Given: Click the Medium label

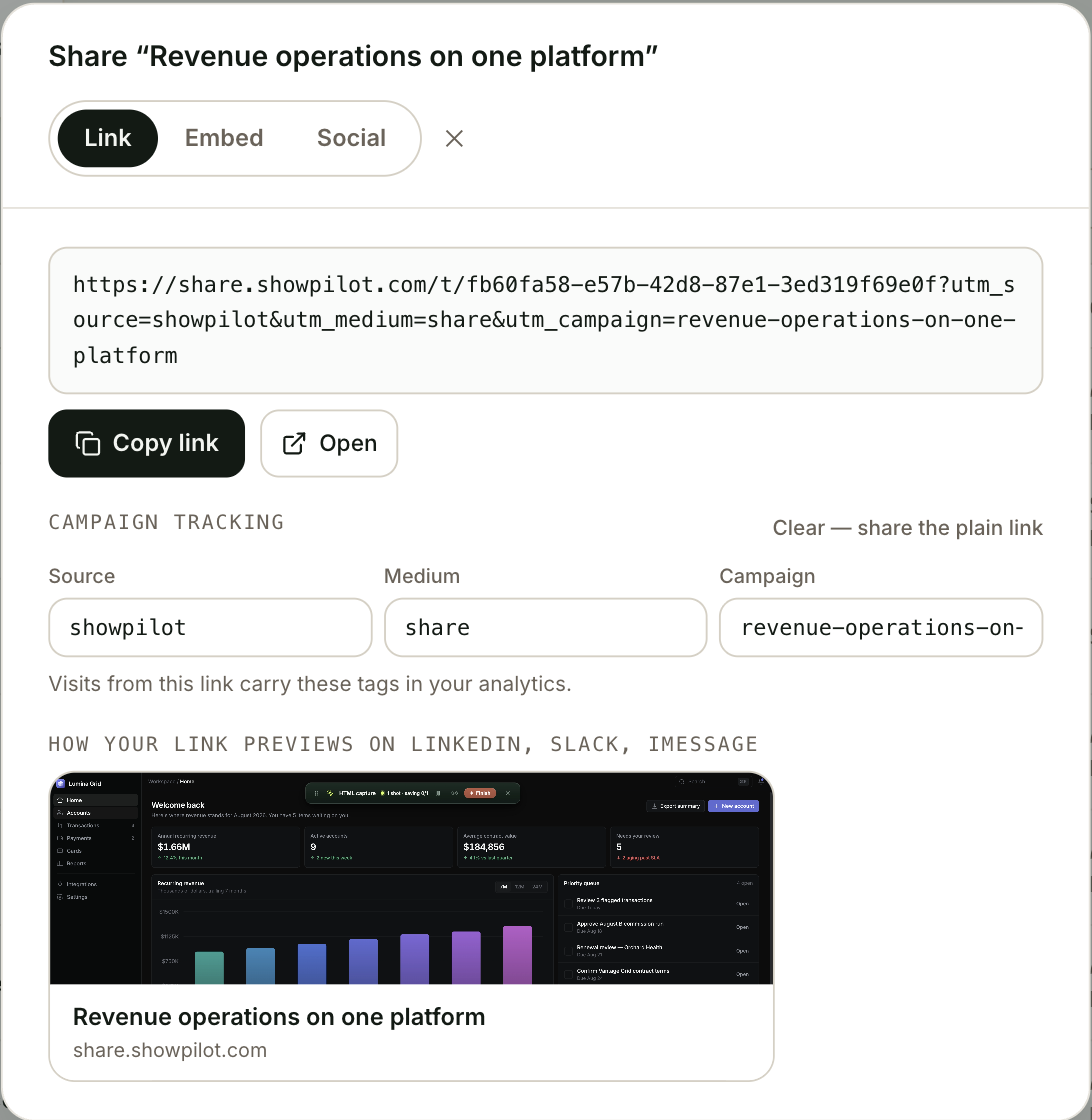Looking at the screenshot, I should pyautogui.click(x=422, y=576).
